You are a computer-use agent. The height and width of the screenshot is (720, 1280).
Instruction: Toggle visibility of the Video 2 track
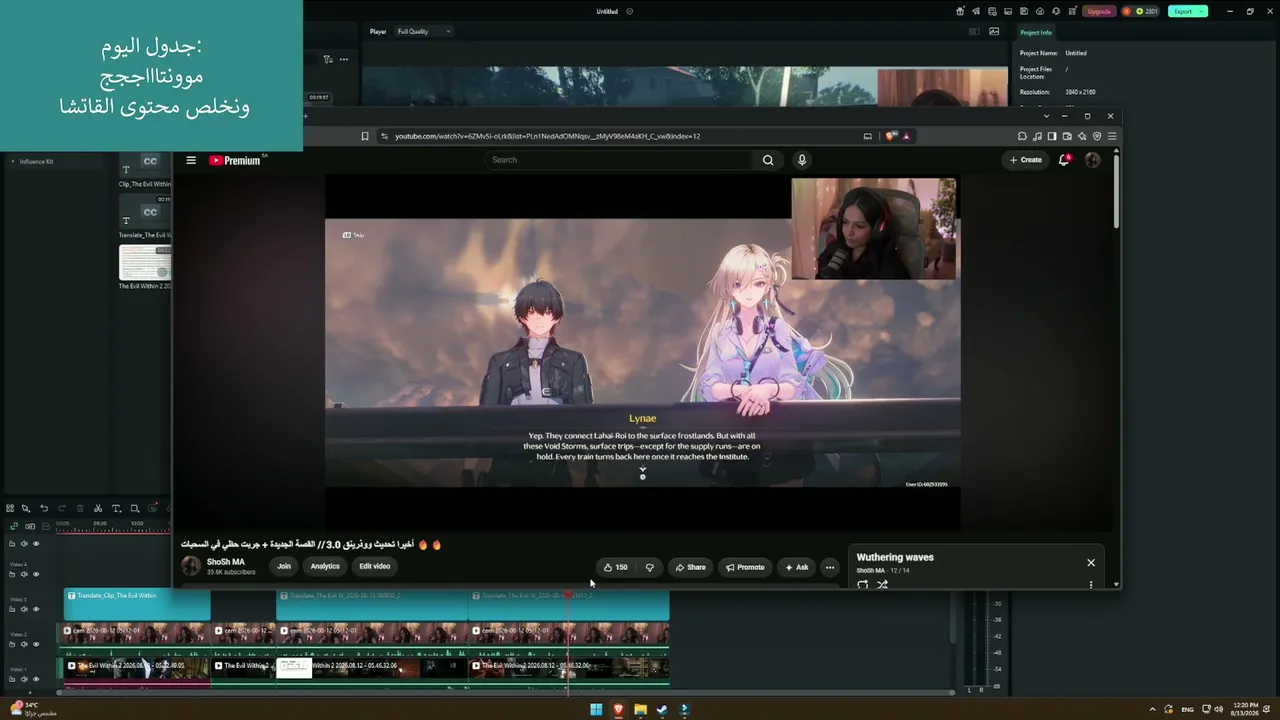tap(36, 644)
